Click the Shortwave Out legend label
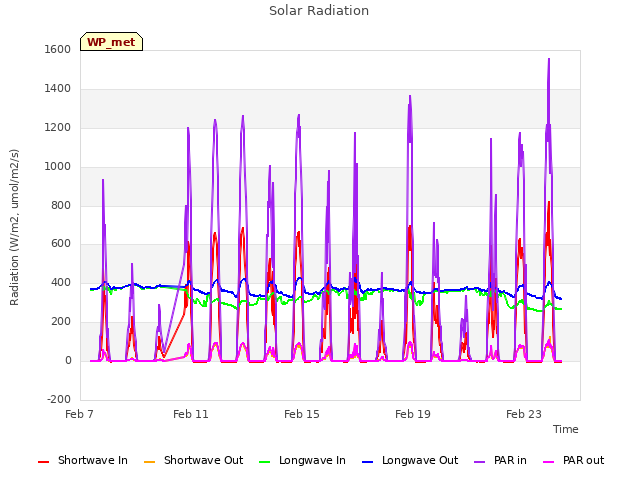 pyautogui.click(x=203, y=460)
